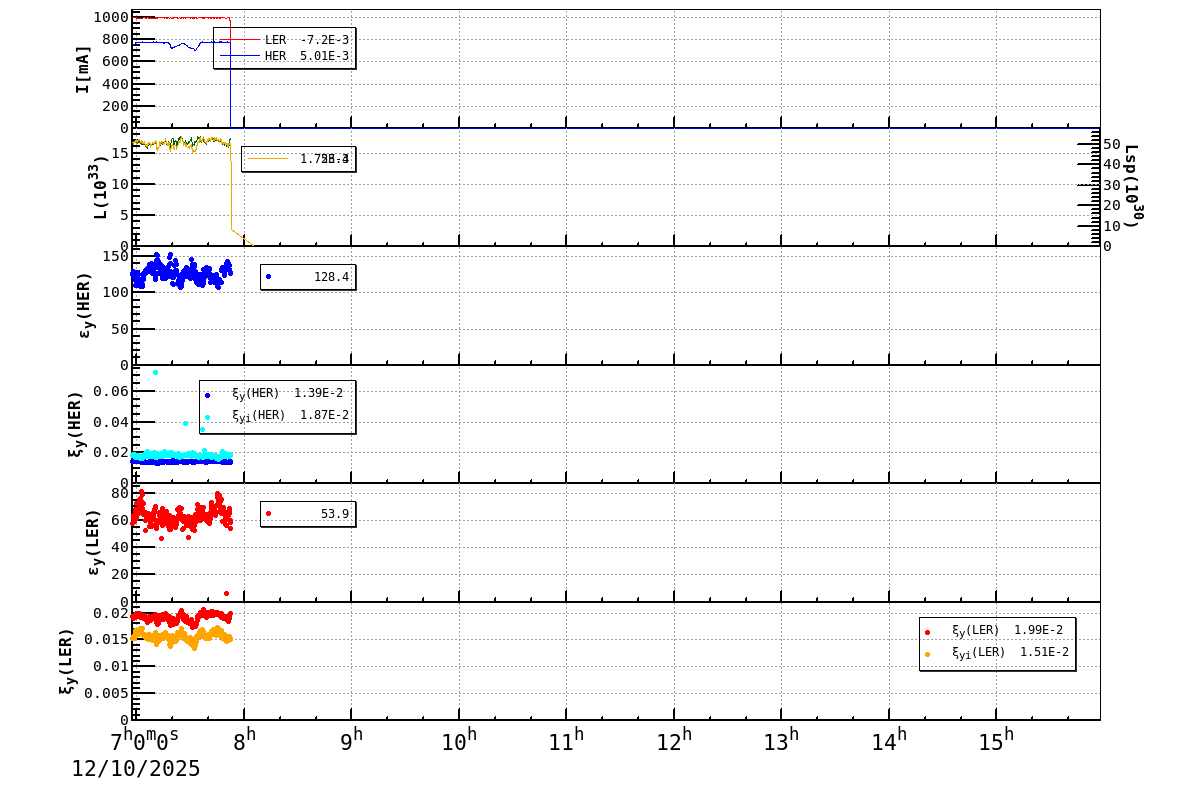Click the orange line sample in the luminosity legend
1200x798 pixels.
tap(270, 158)
